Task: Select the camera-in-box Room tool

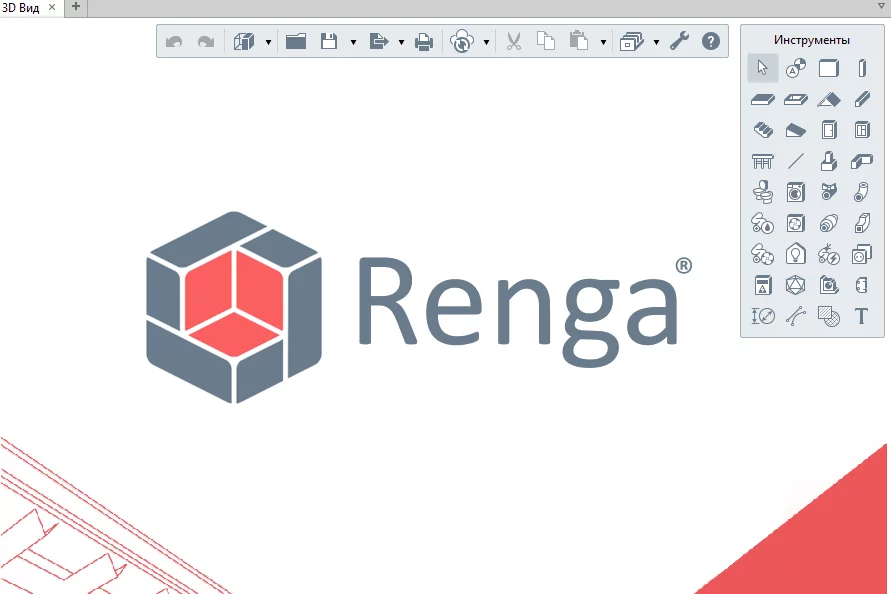Action: 828,285
